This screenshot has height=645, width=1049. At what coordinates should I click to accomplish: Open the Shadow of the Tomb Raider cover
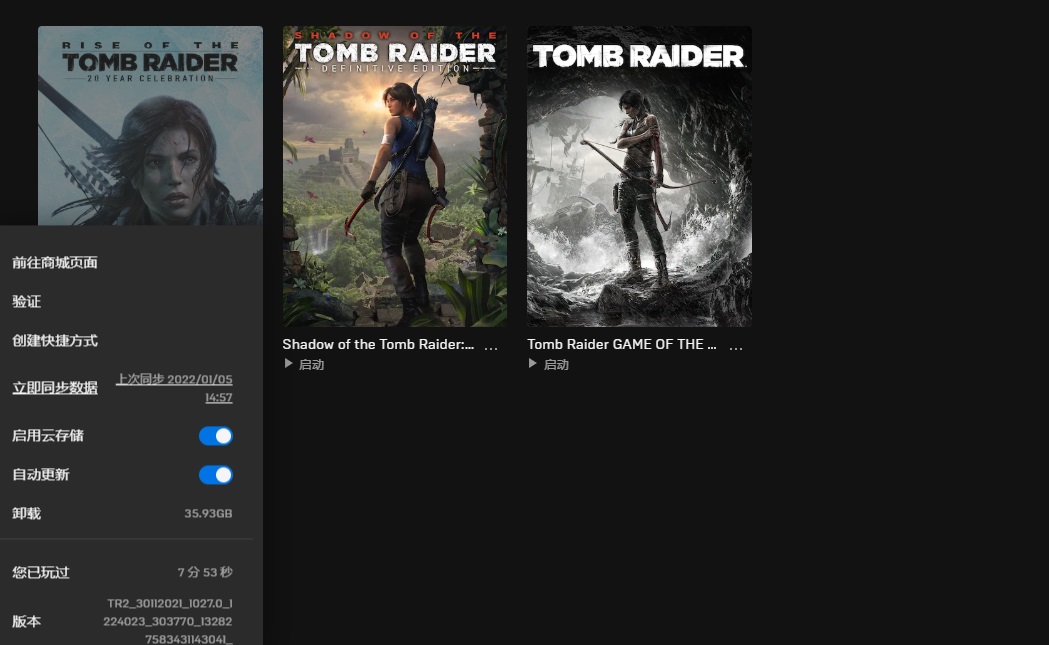395,177
